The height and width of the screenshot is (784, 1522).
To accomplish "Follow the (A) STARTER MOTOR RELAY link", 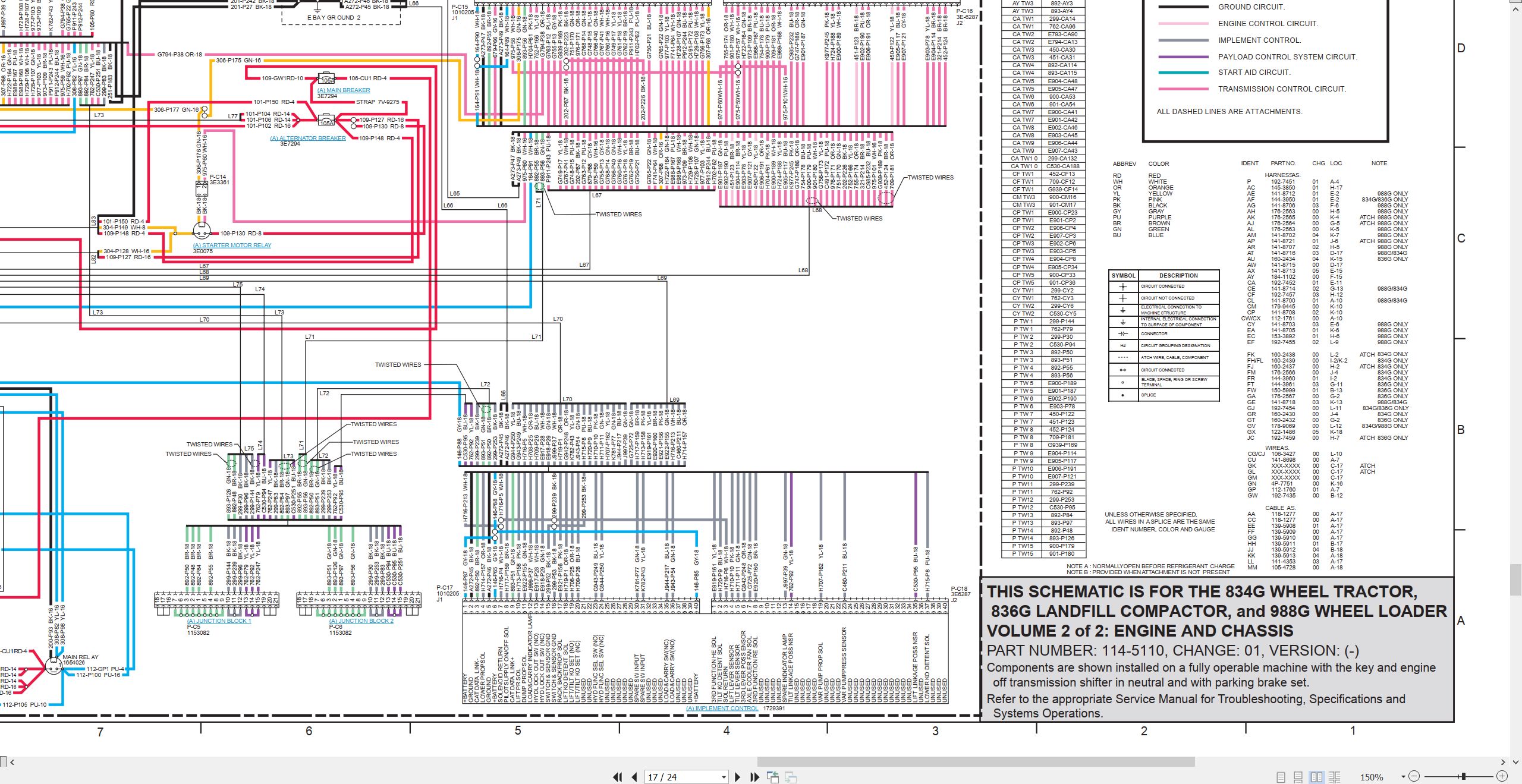I will tap(232, 245).
